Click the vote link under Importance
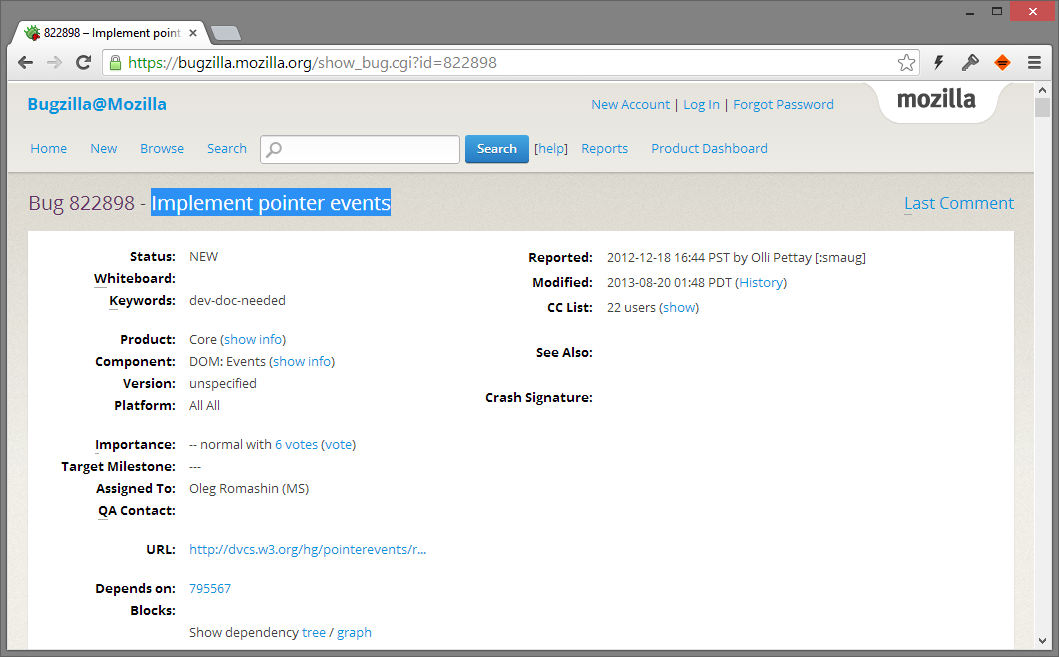Screen dimensions: 1059x657 pyautogui.click(x=338, y=445)
